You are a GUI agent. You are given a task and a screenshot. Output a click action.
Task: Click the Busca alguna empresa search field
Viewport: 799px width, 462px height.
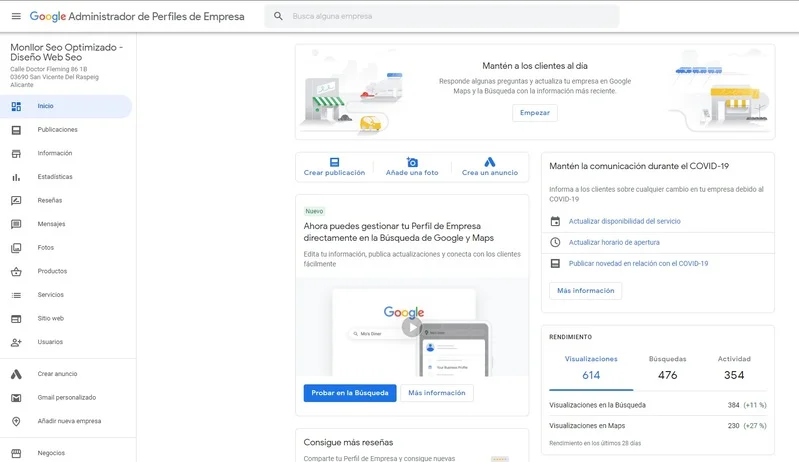[450, 17]
